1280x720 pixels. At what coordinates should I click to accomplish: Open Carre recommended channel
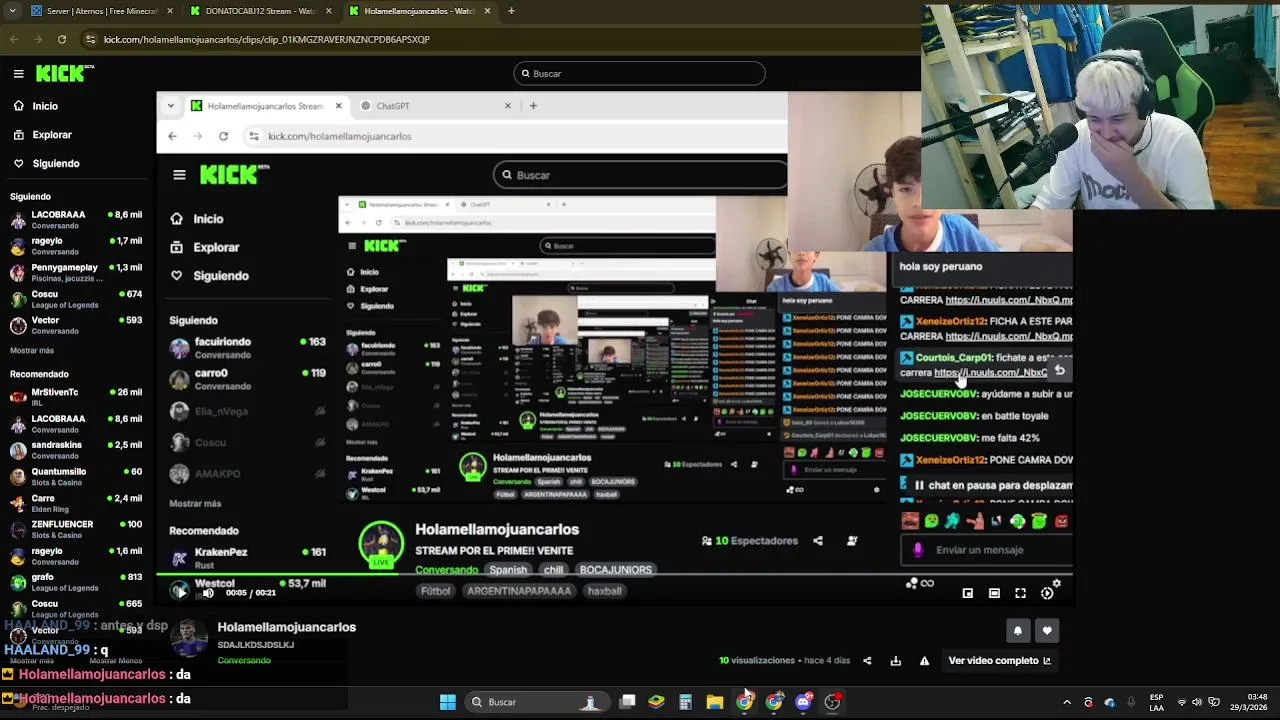coord(76,502)
